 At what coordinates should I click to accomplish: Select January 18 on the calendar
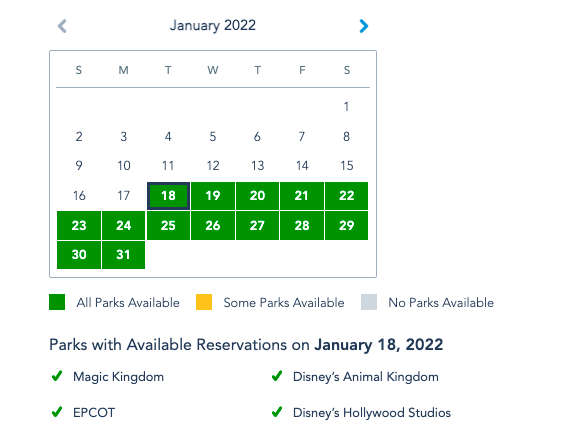[168, 196]
